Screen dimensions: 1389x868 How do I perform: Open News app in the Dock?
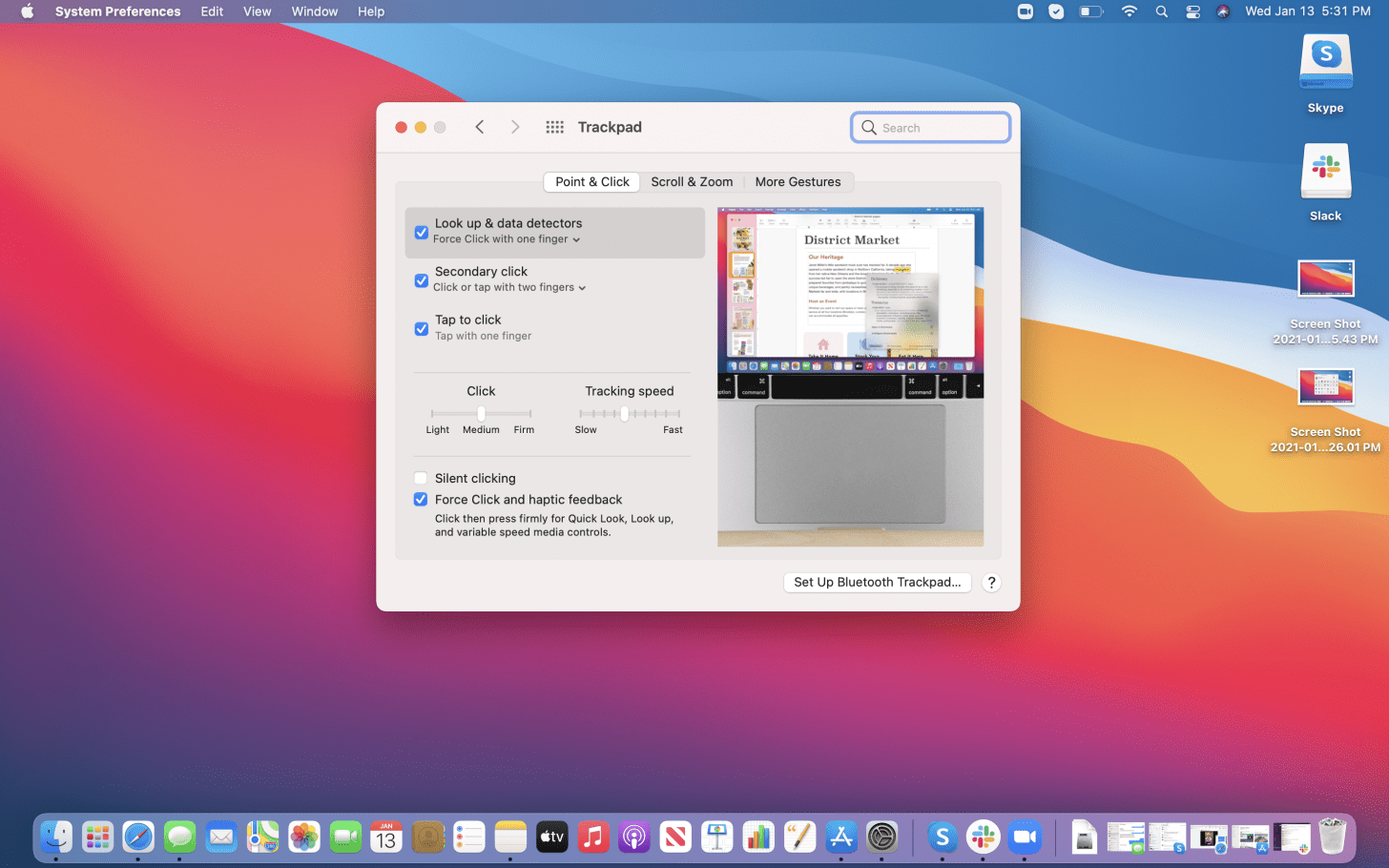[x=675, y=837]
